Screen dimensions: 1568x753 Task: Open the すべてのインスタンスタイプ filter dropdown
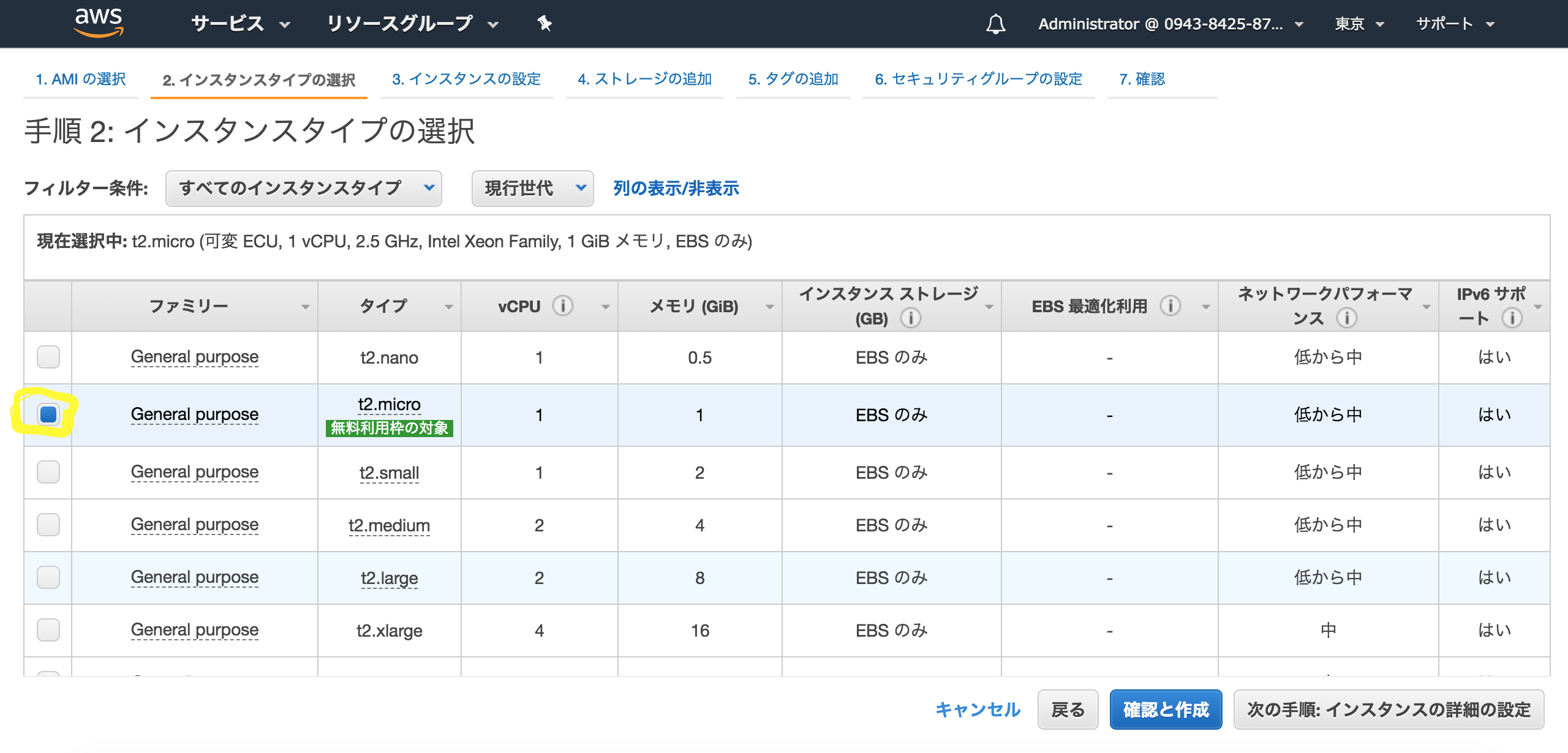(x=303, y=188)
